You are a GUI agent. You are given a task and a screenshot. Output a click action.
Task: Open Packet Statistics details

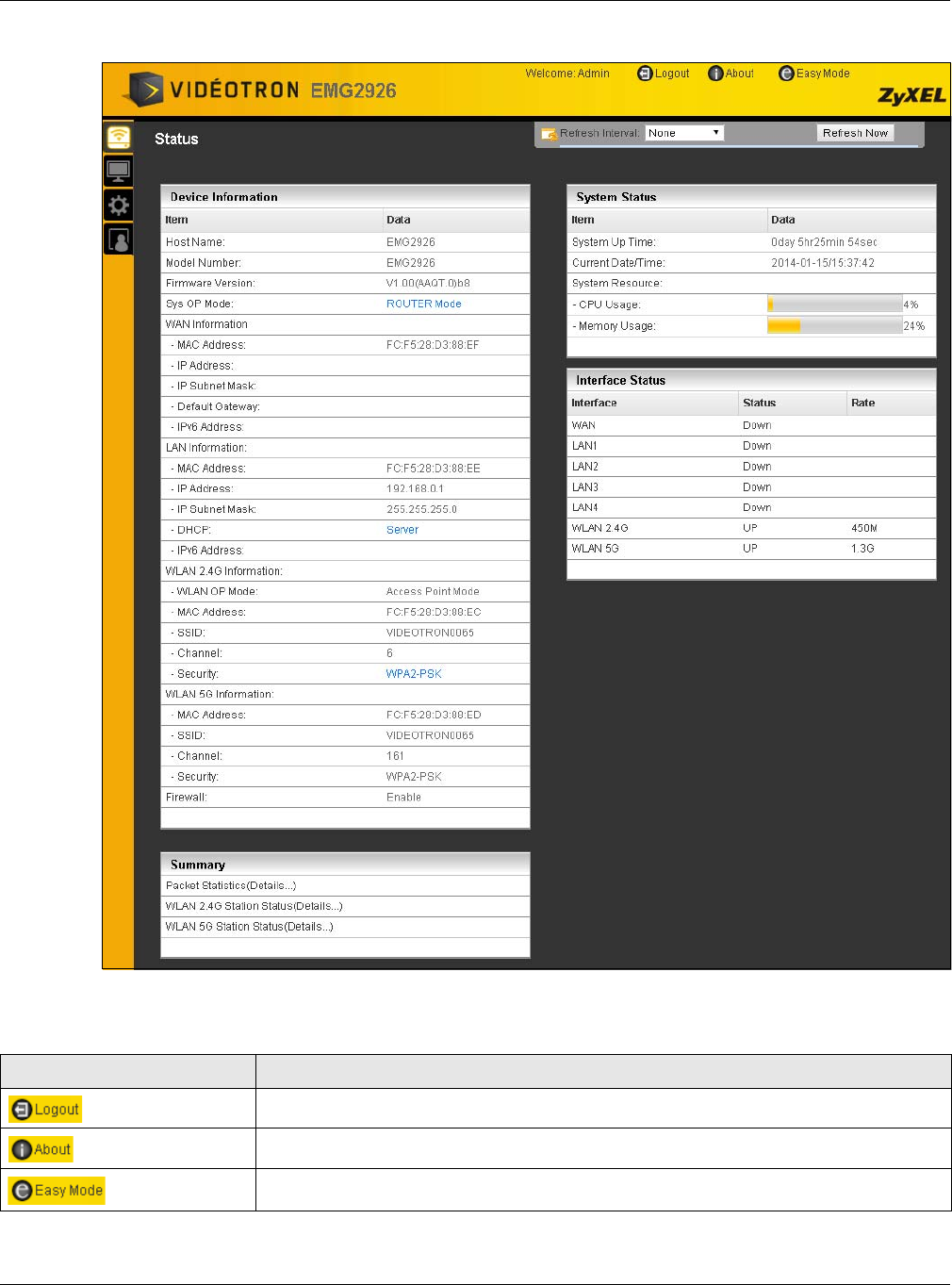tap(231, 885)
